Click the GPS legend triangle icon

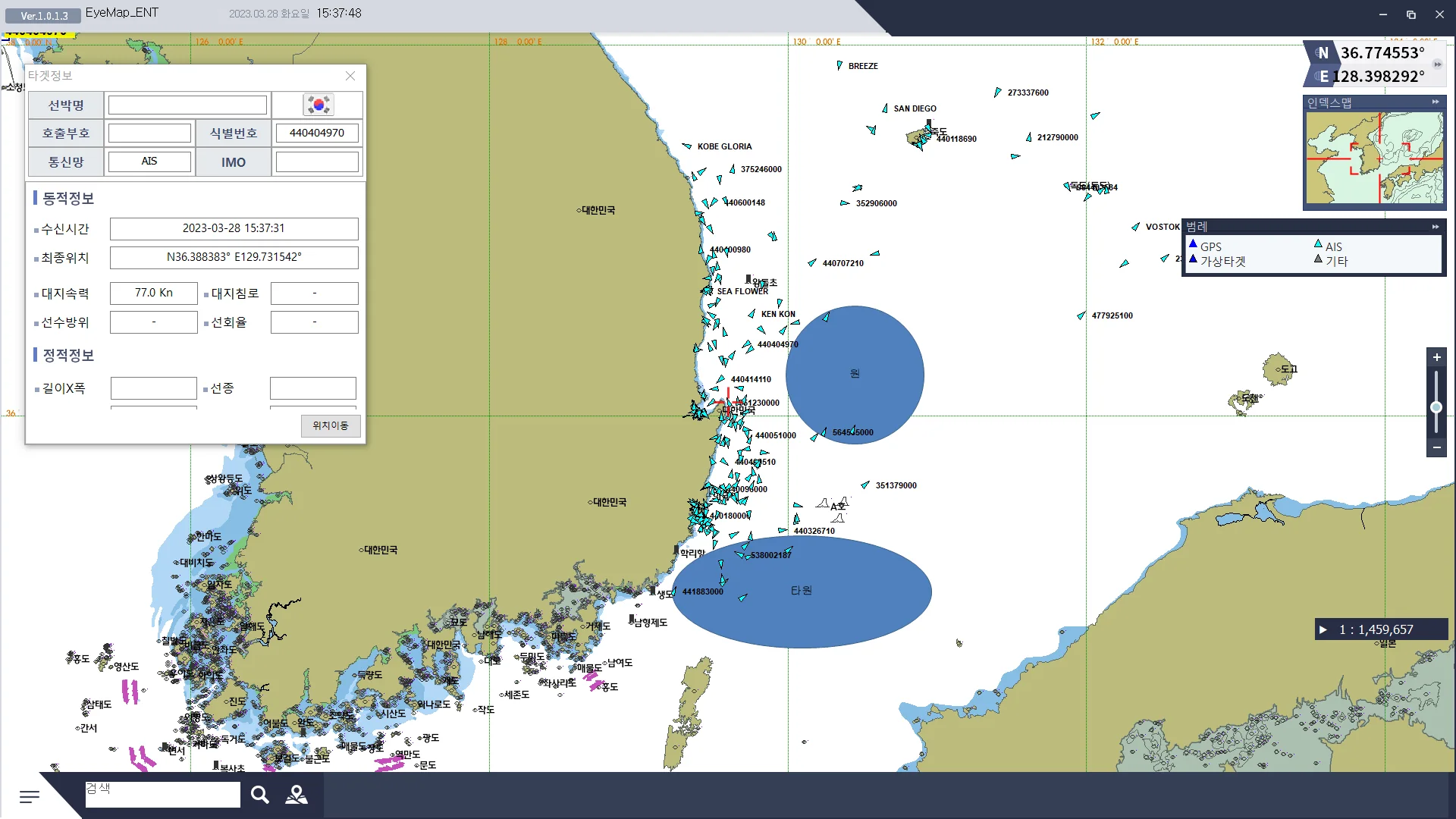[1193, 245]
